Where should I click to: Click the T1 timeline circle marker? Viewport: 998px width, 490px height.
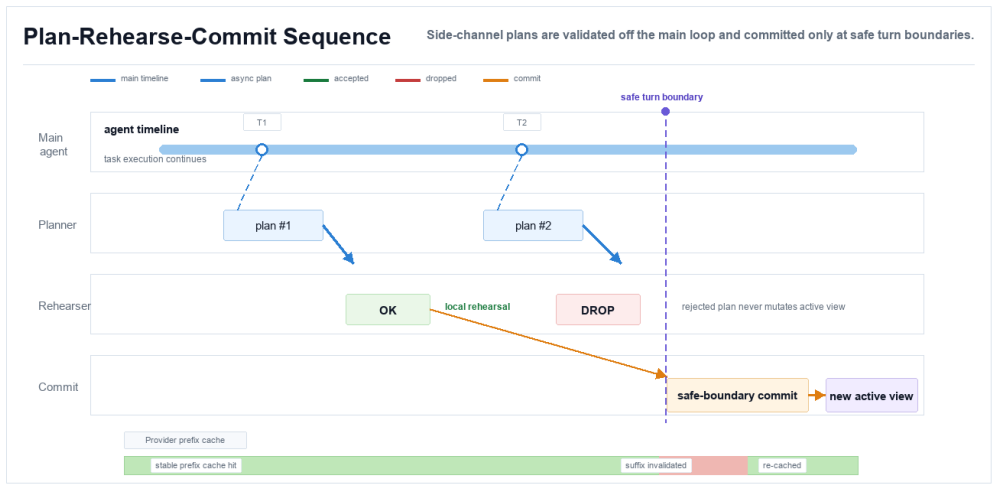[262, 150]
